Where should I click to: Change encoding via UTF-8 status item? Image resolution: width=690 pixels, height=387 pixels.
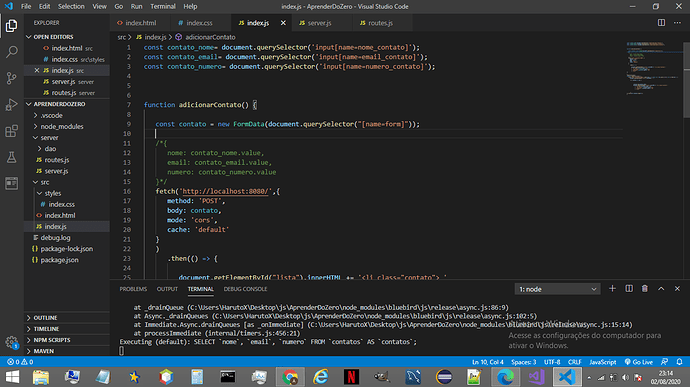[552, 362]
